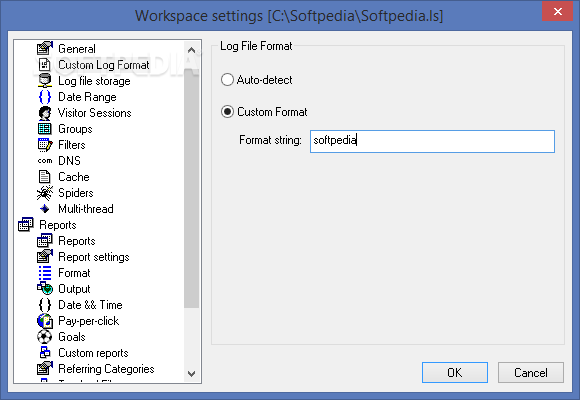
Task: Click the DNS com icon
Action: (x=45, y=161)
